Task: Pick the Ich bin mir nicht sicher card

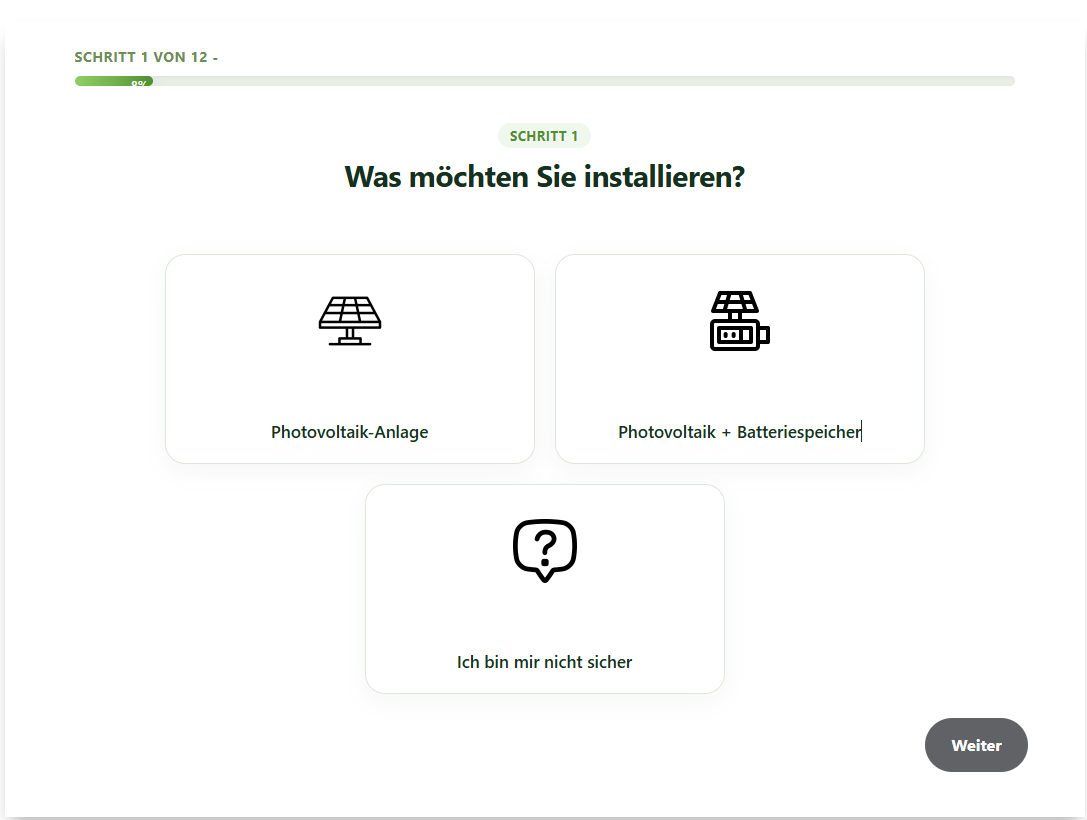Action: 545,588
